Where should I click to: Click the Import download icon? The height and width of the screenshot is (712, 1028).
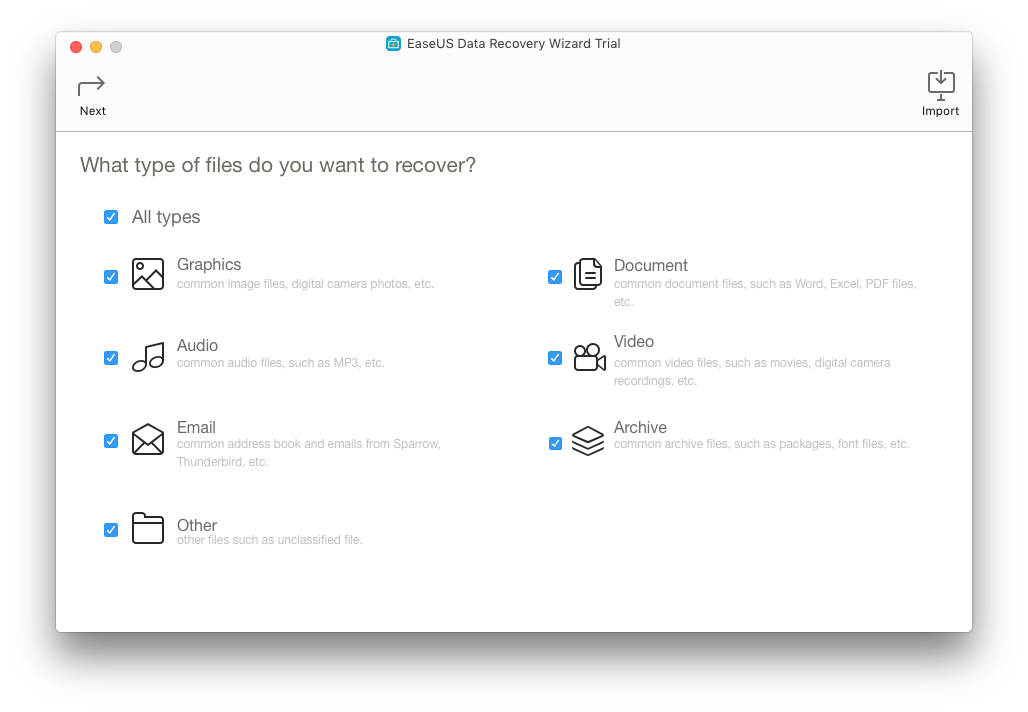pyautogui.click(x=940, y=84)
